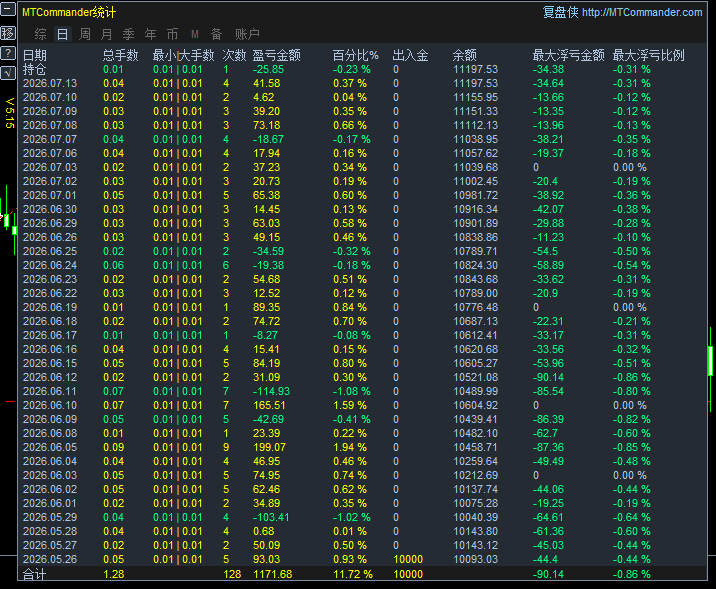
Task: Click the 移 move panel button
Action: (8, 33)
